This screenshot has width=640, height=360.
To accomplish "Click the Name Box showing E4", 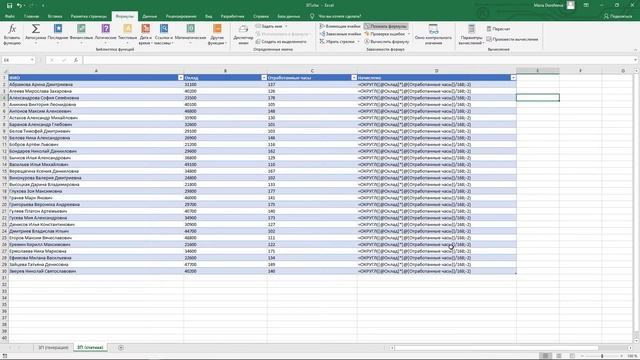I will pos(16,60).
